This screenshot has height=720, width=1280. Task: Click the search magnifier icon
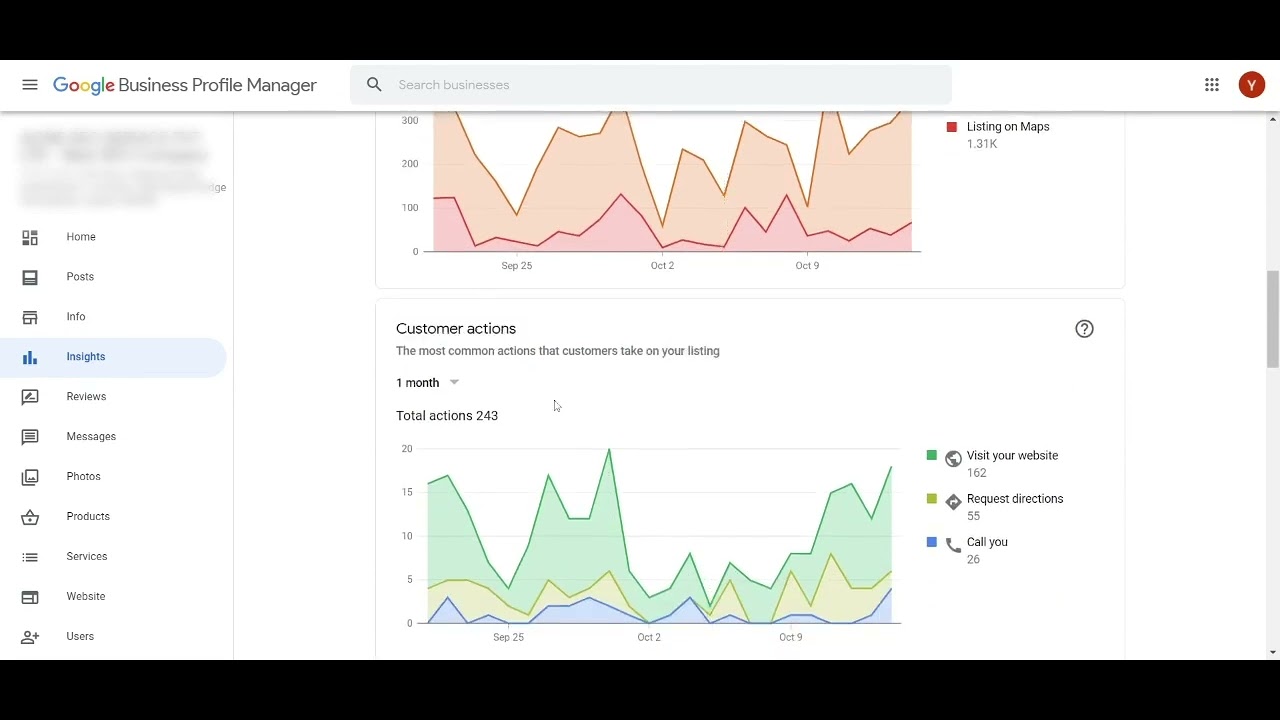tap(374, 85)
